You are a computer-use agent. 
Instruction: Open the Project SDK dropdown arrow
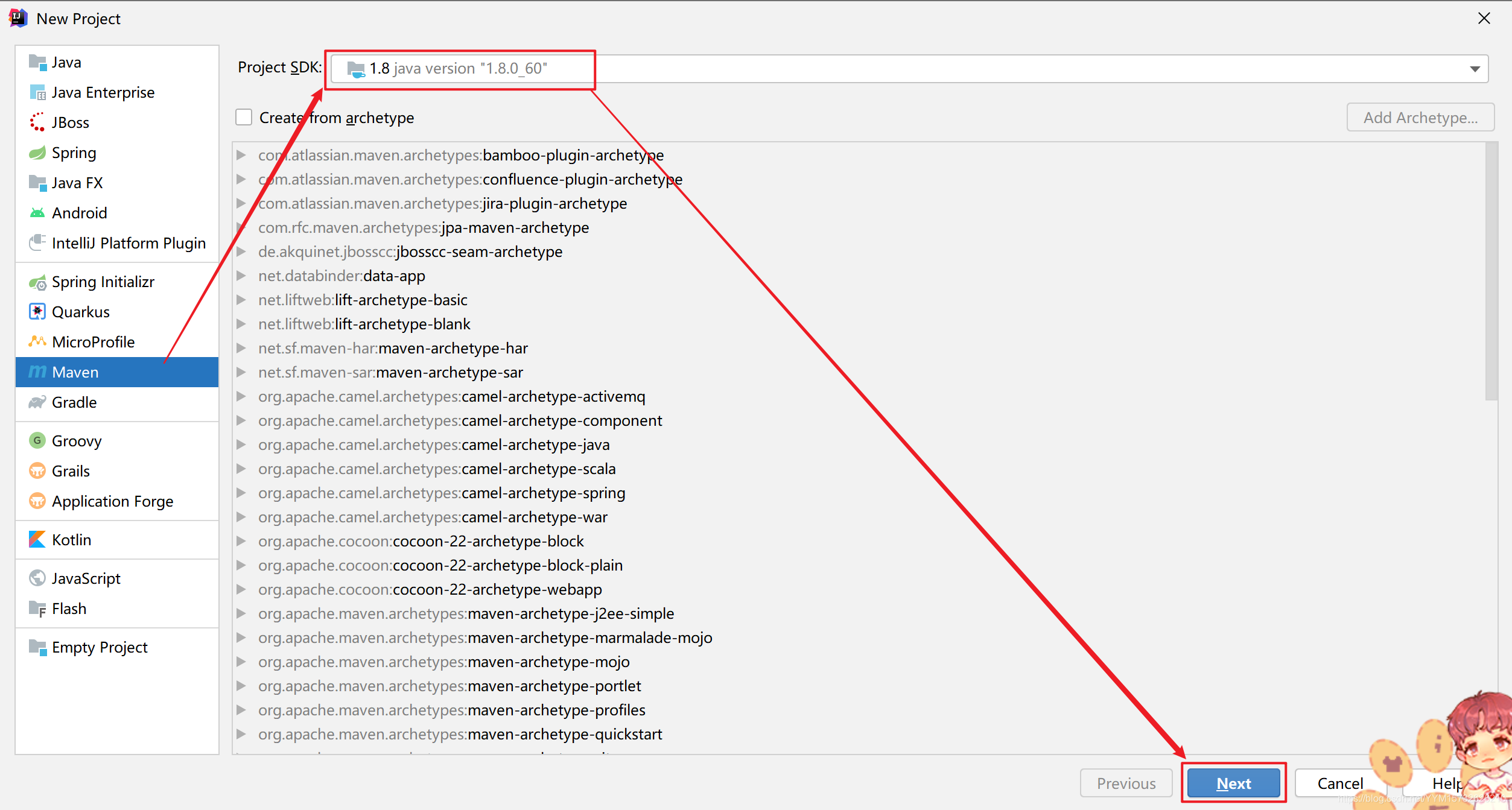coord(1475,69)
